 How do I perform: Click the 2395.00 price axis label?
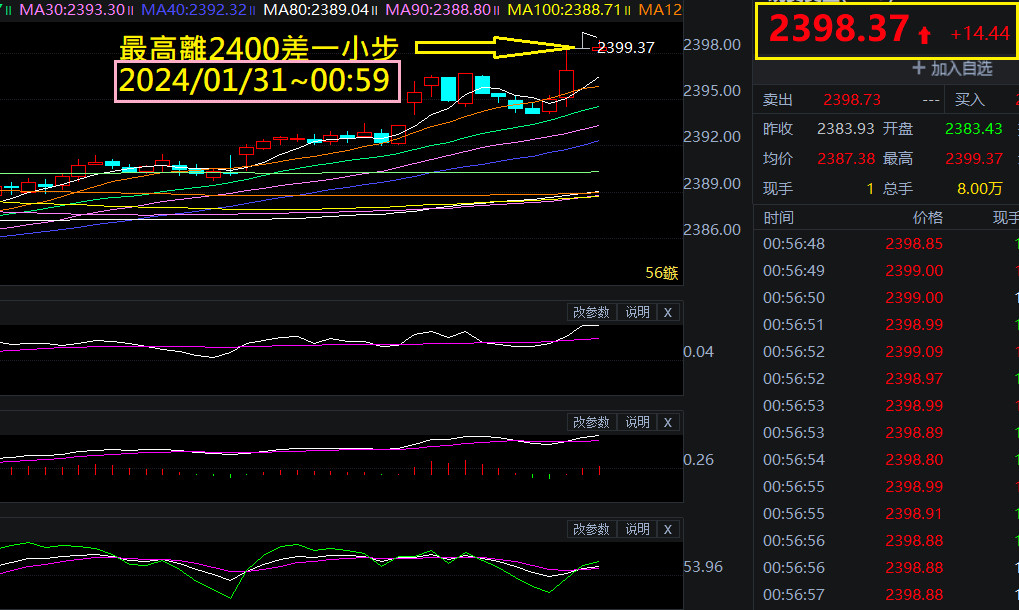(x=712, y=90)
